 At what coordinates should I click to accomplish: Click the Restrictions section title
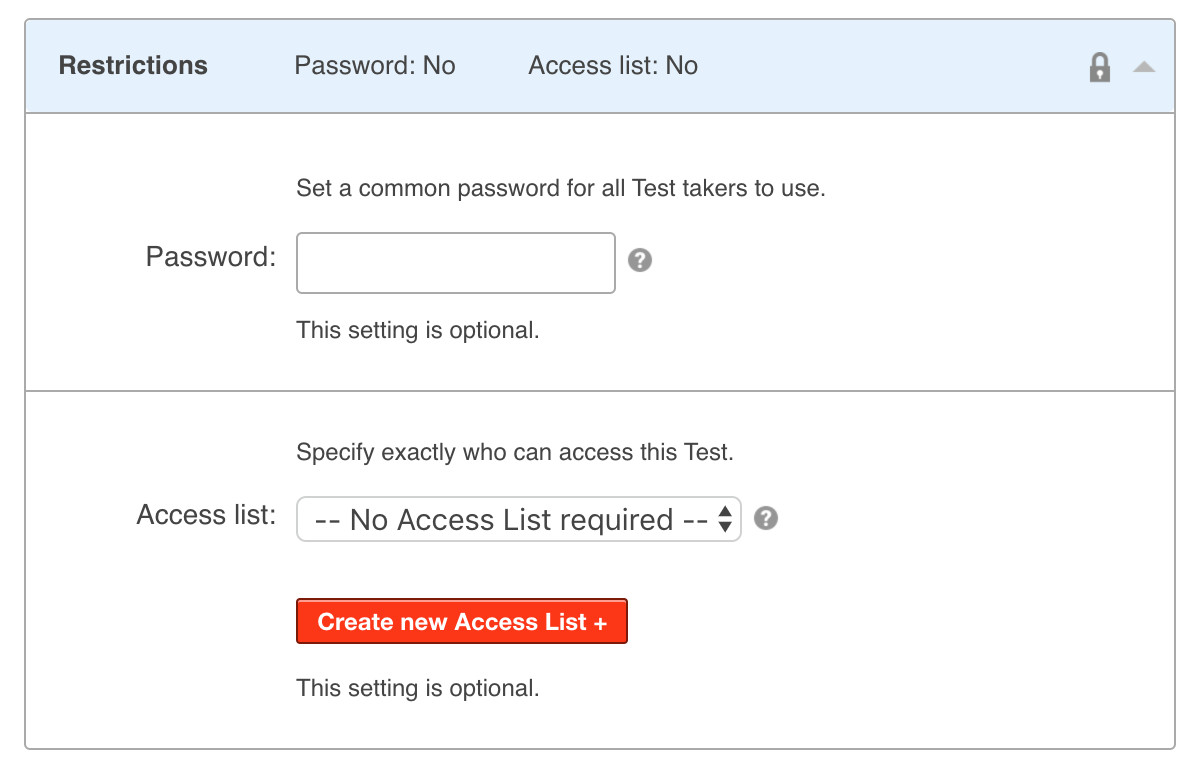[133, 66]
